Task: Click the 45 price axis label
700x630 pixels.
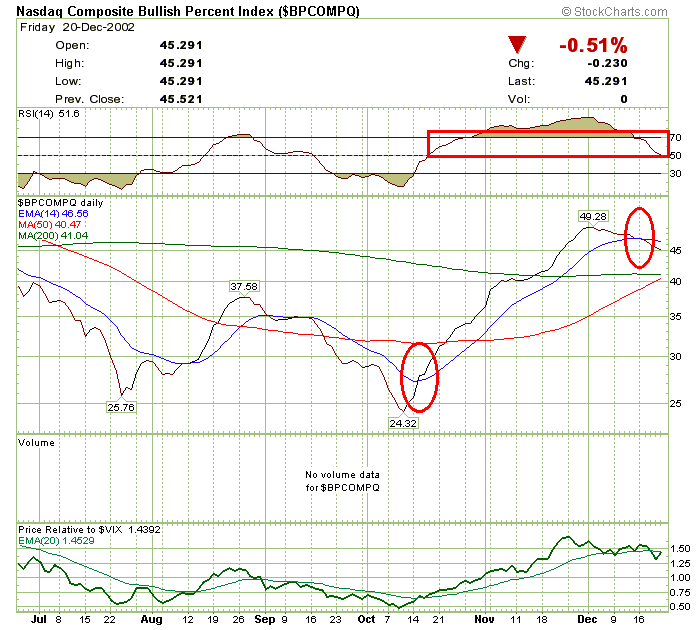Action: (x=675, y=250)
